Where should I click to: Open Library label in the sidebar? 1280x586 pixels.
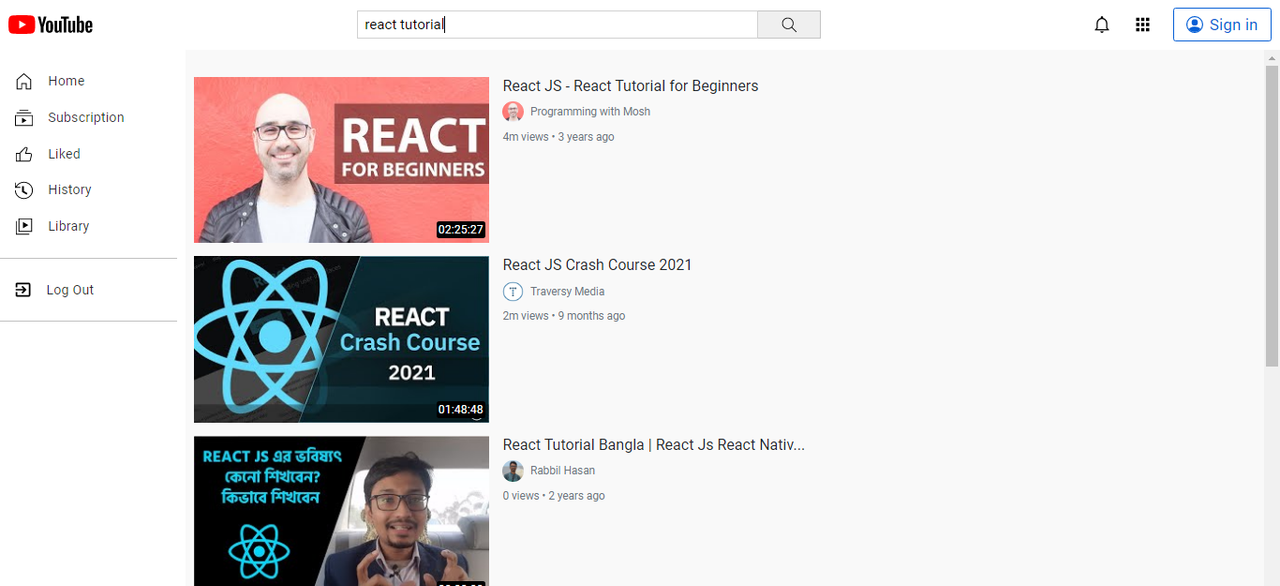[69, 226]
